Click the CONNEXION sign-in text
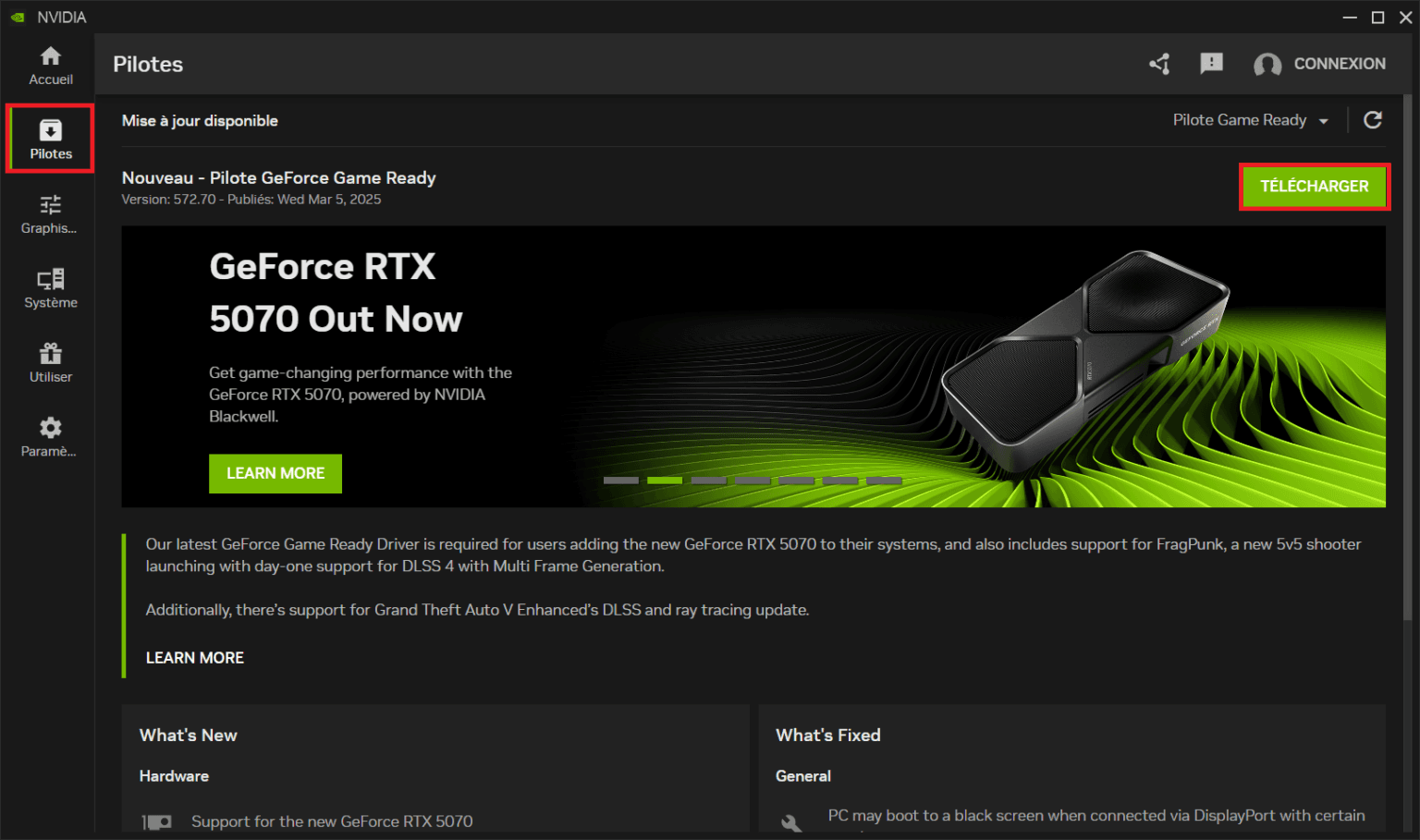This screenshot has height=840, width=1420. pyautogui.click(x=1340, y=64)
